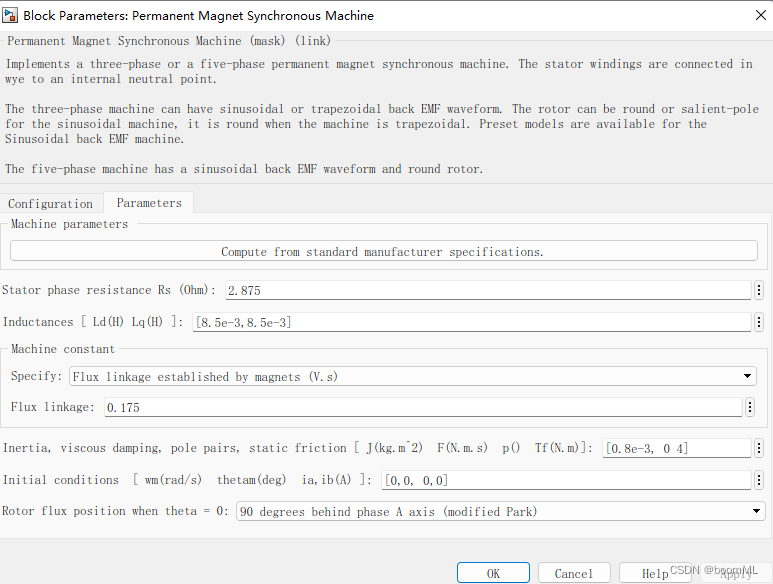Open the Rotor flux position dropdown
This screenshot has height=584, width=773.
[500, 512]
